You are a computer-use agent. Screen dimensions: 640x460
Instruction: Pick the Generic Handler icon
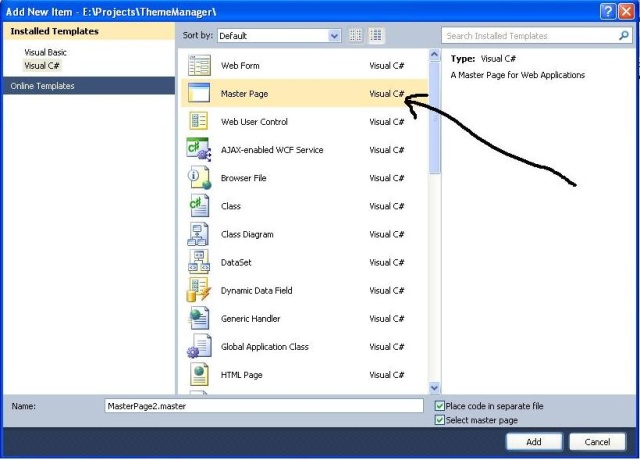199,318
